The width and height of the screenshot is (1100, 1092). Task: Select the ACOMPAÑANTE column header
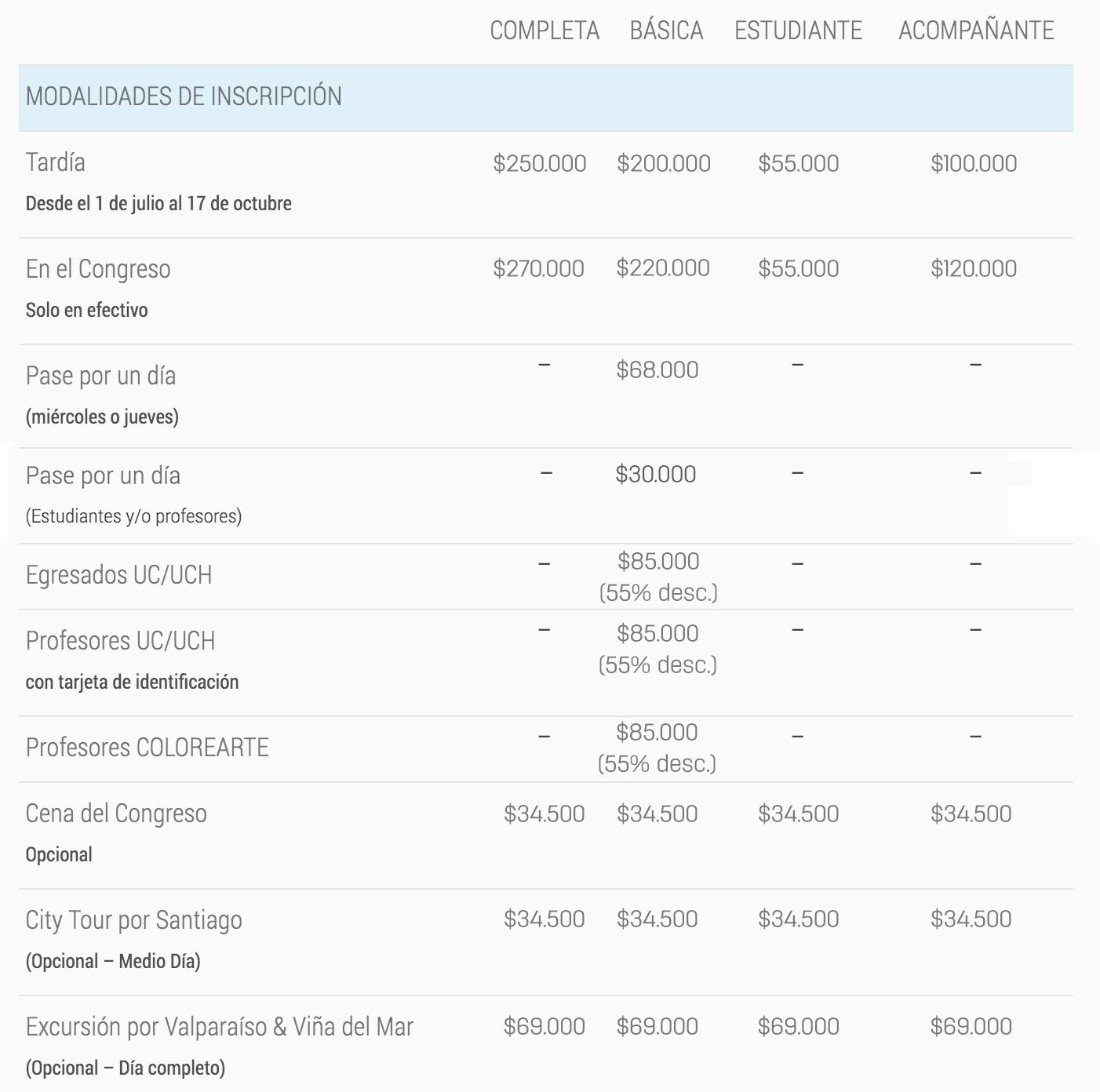(x=976, y=31)
